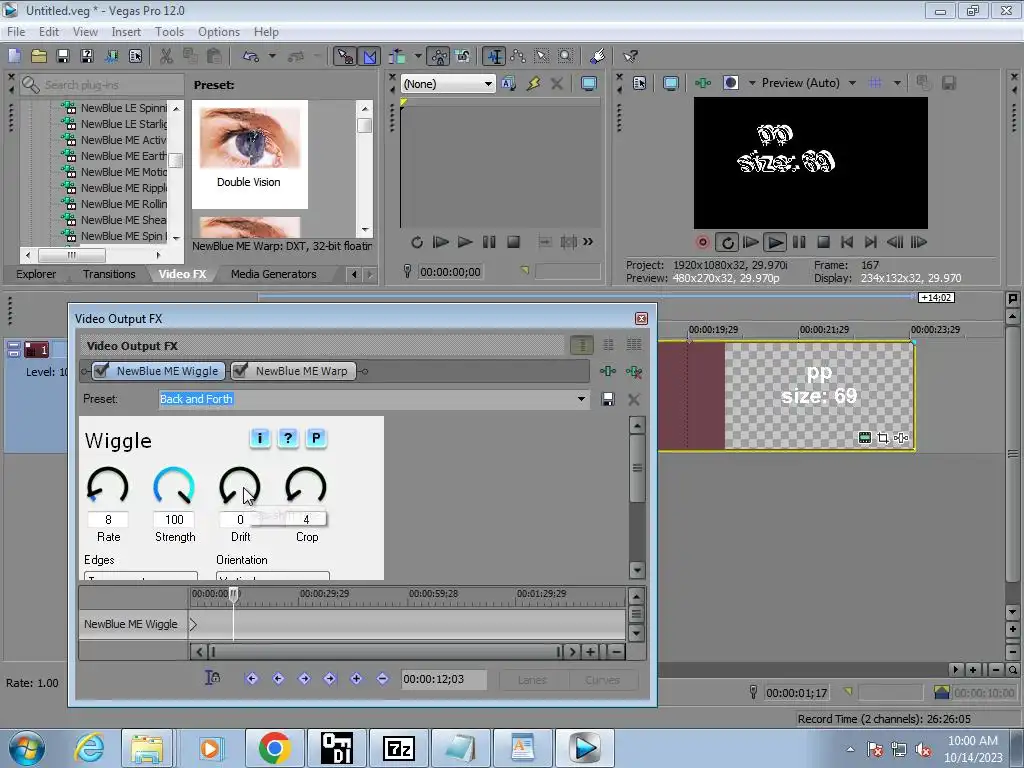The width and height of the screenshot is (1024, 768).
Task: Click the Rate knob in Wiggle
Action: click(x=108, y=486)
